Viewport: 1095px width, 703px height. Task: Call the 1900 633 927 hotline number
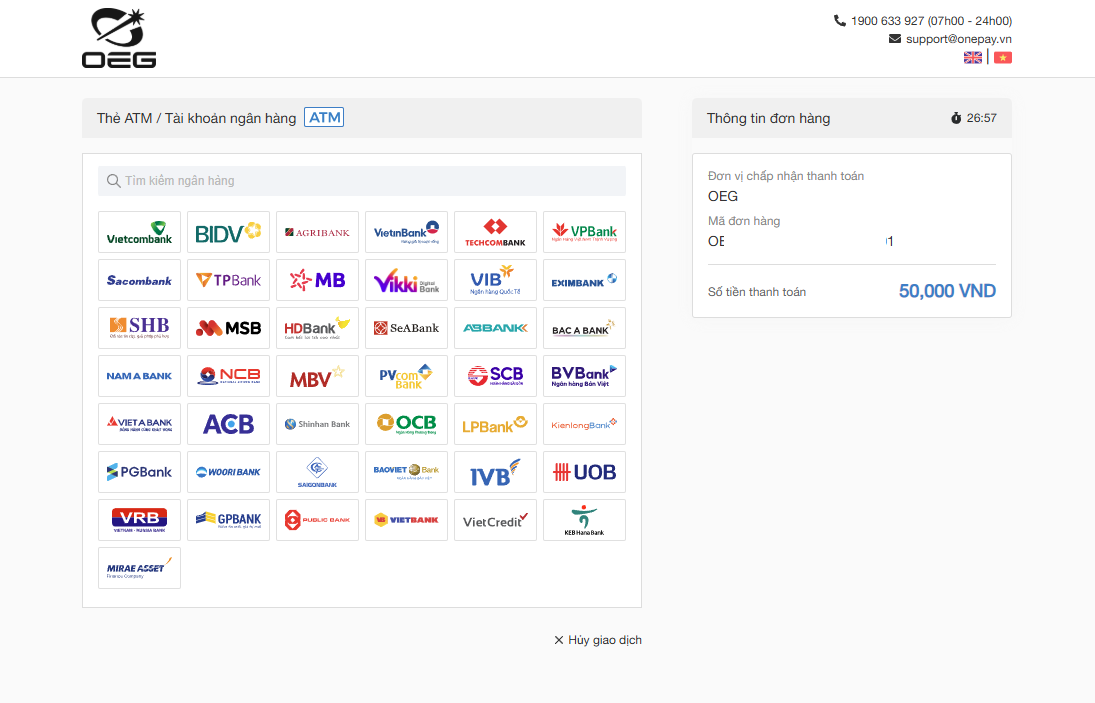coord(887,21)
